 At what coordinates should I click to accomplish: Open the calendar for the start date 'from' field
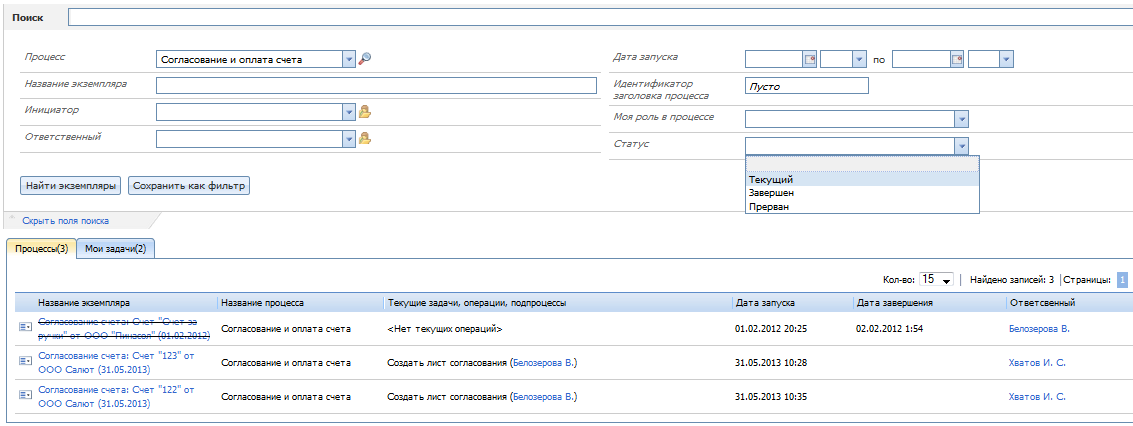pyautogui.click(x=810, y=60)
